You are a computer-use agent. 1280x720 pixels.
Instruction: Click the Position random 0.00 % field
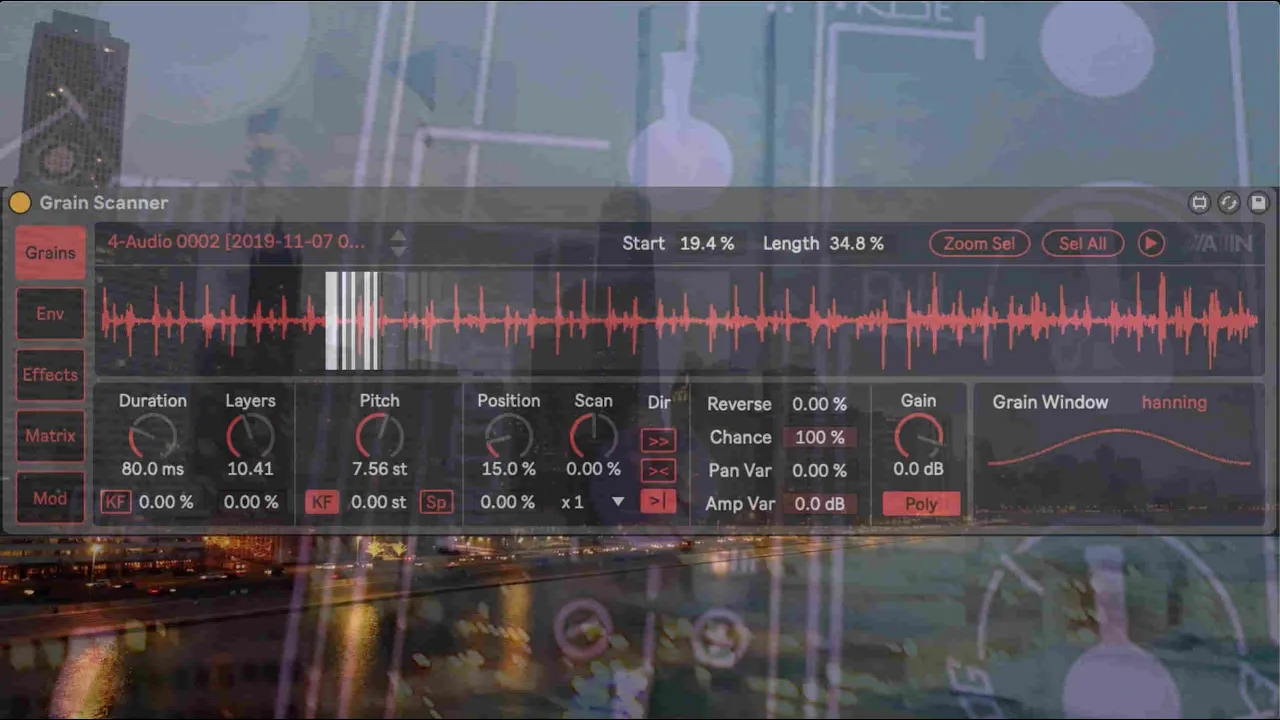click(x=507, y=502)
